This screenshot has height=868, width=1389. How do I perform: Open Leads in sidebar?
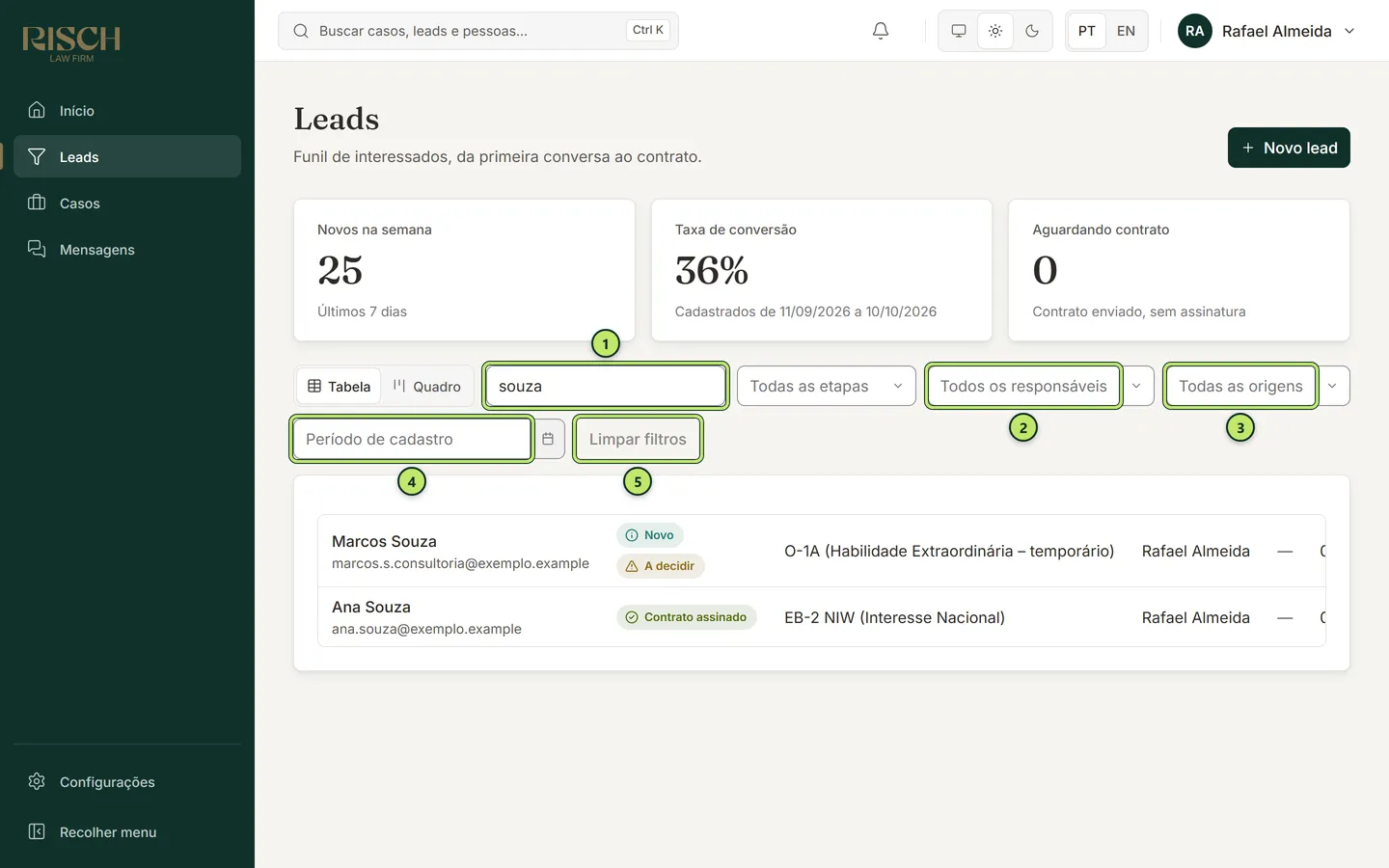coord(127,156)
